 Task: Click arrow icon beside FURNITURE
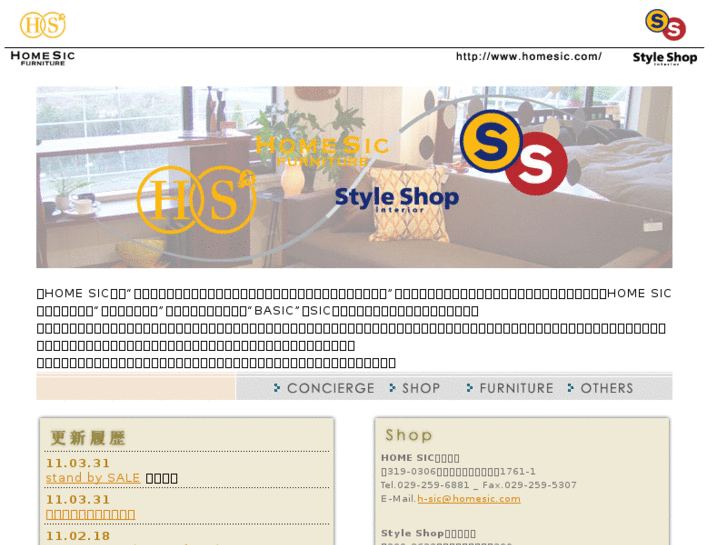(470, 388)
